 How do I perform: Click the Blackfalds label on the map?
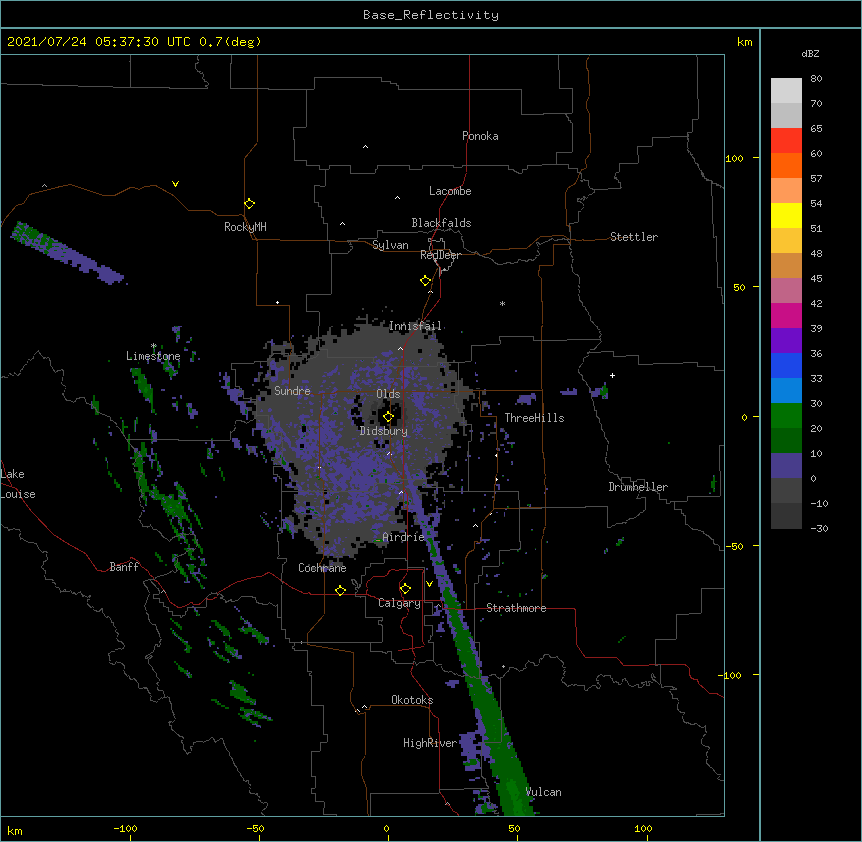[x=441, y=223]
